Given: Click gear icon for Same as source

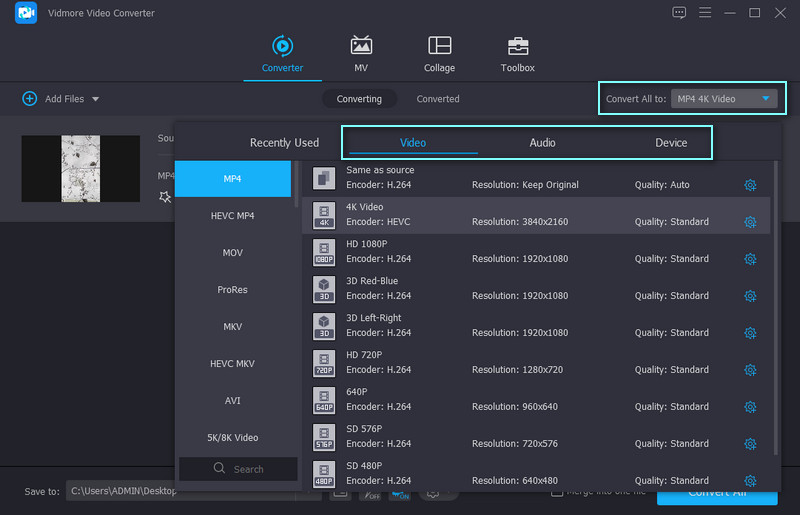Looking at the screenshot, I should (750, 185).
